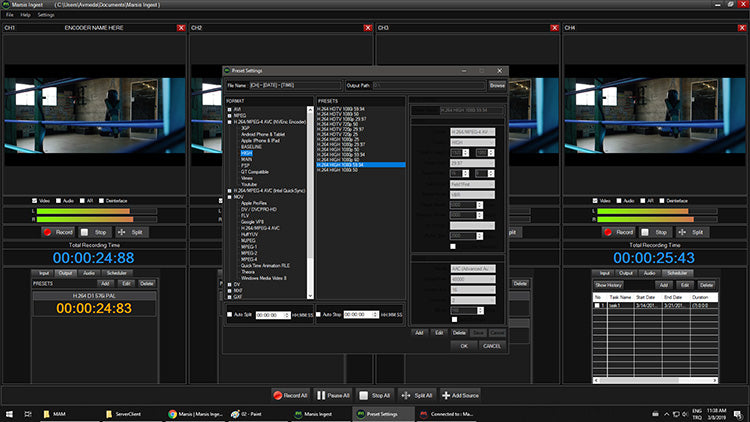Collapse the MOV format group

pyautogui.click(x=228, y=196)
